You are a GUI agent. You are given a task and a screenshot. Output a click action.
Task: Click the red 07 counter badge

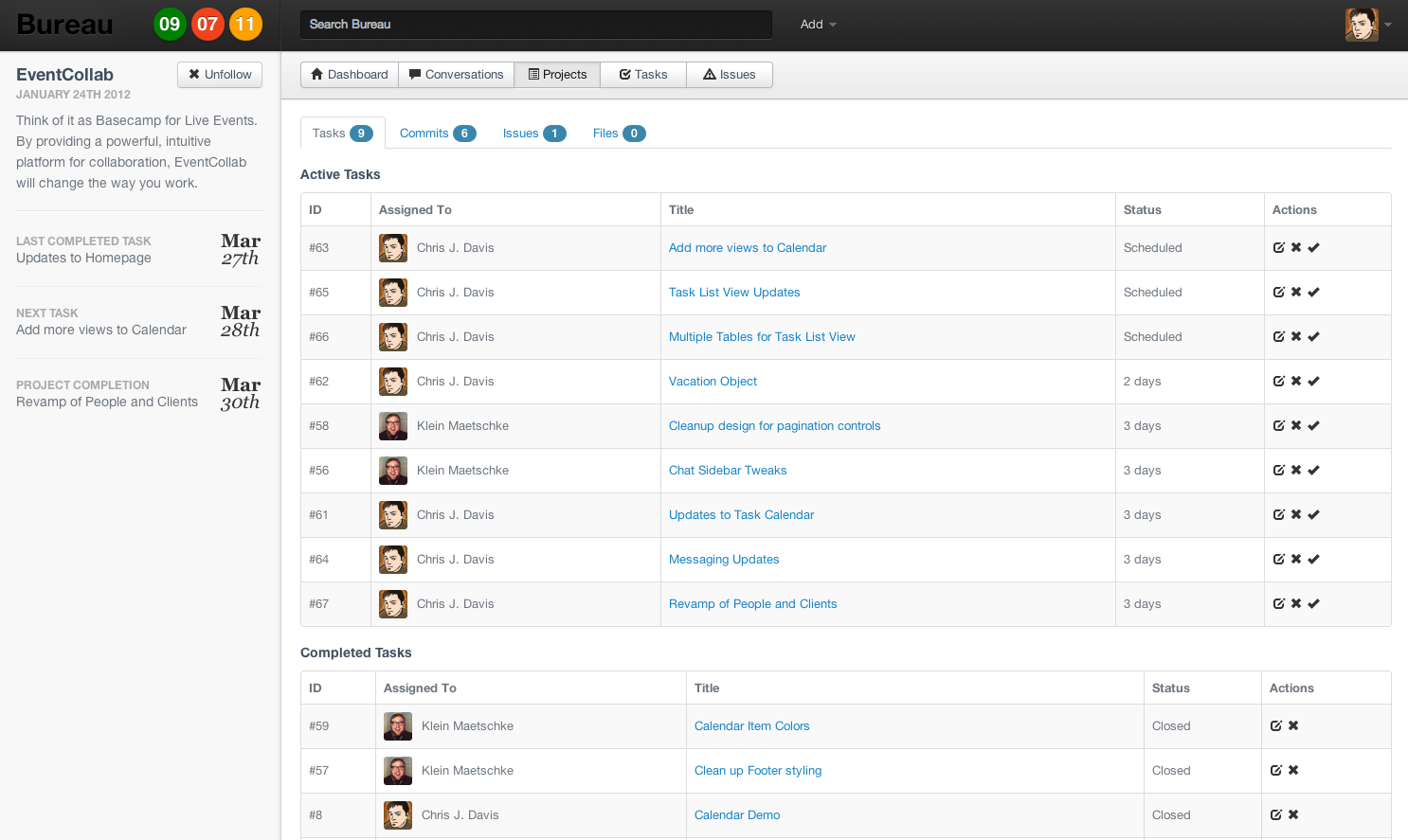pyautogui.click(x=208, y=25)
